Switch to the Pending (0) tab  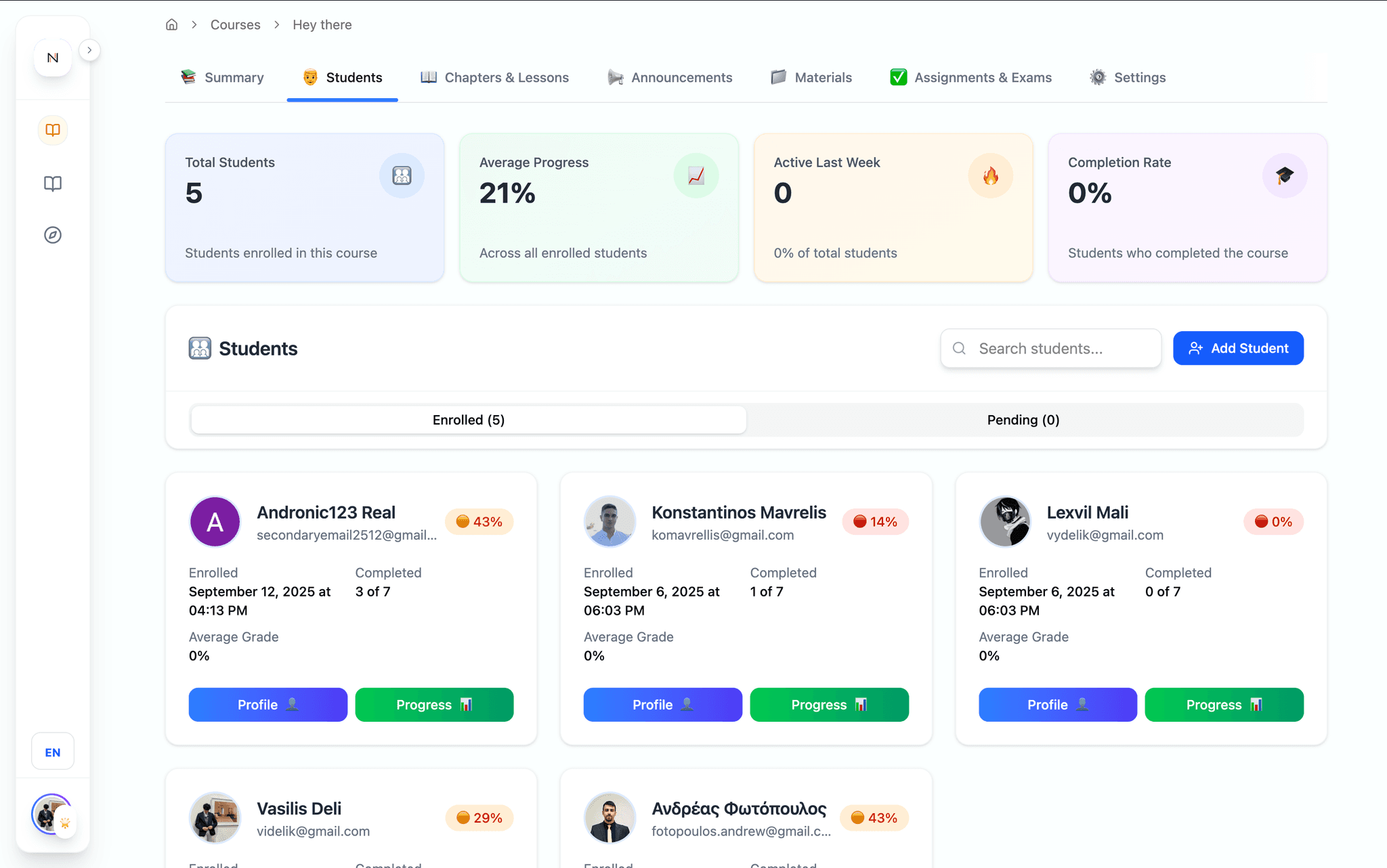click(x=1023, y=420)
